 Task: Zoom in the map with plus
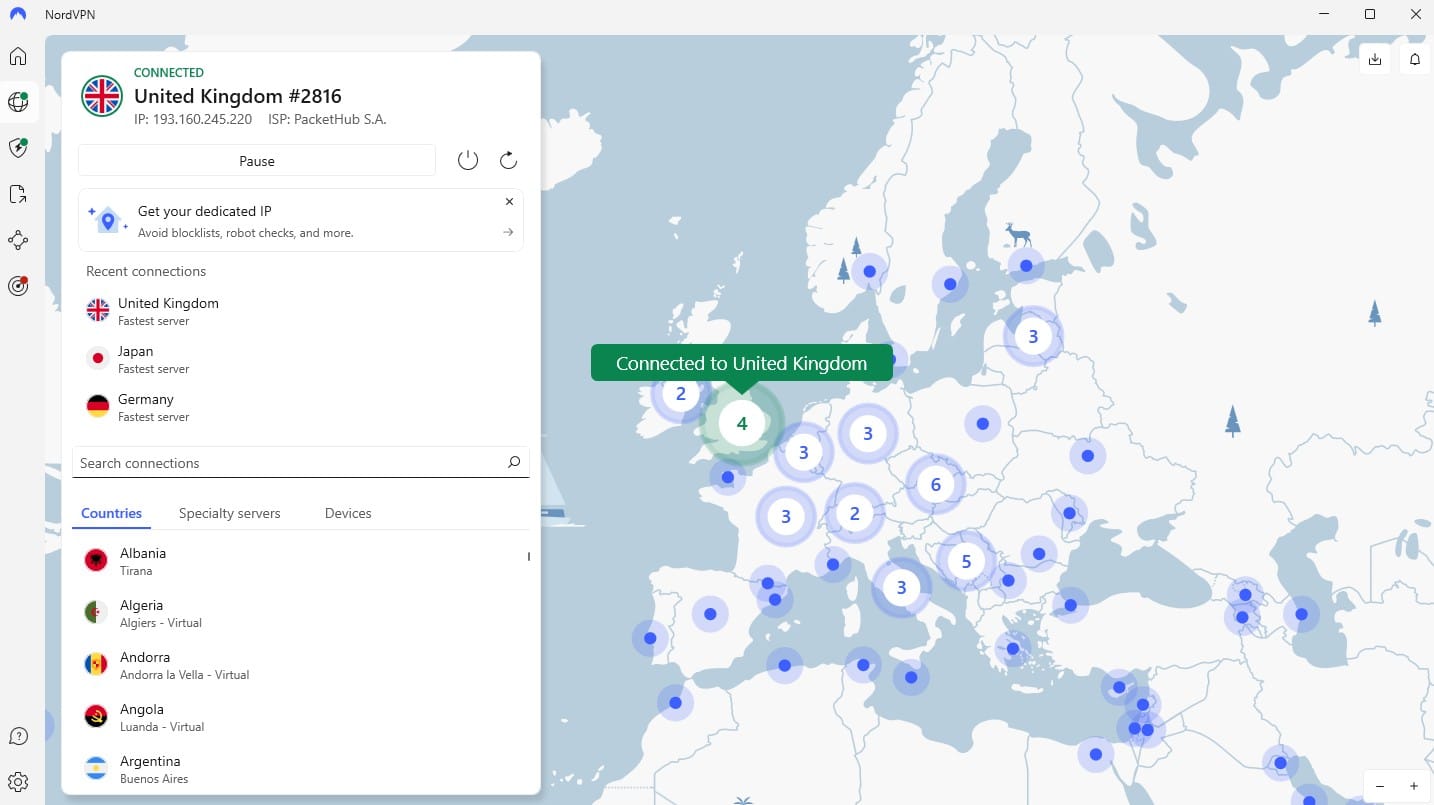click(1414, 786)
